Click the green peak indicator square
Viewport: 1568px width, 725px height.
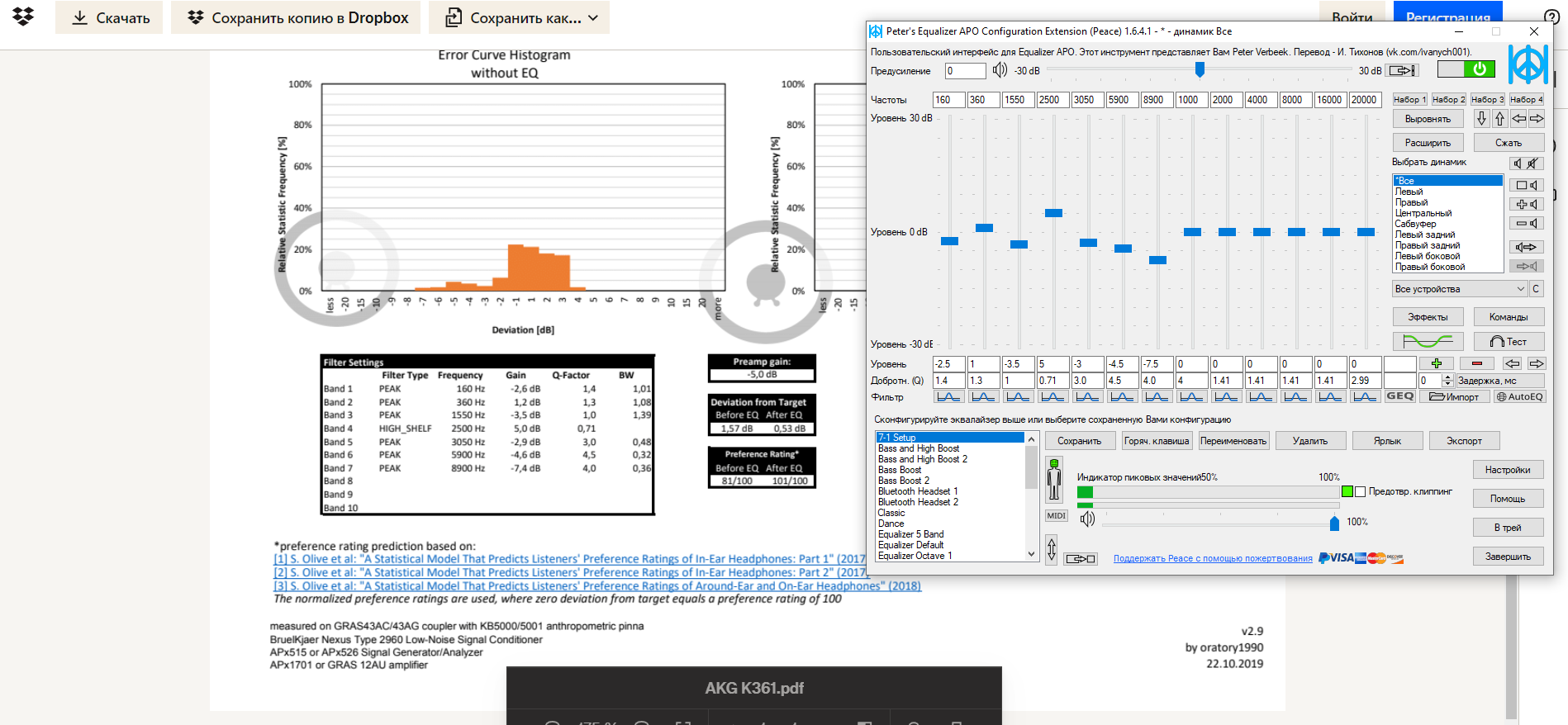pos(1347,491)
